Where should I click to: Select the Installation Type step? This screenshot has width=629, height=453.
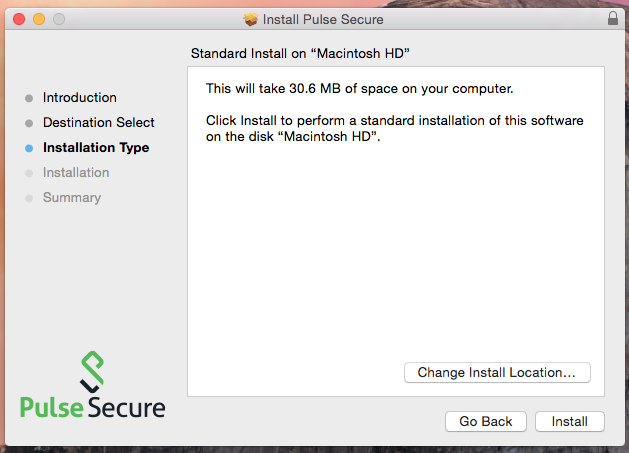tap(96, 148)
